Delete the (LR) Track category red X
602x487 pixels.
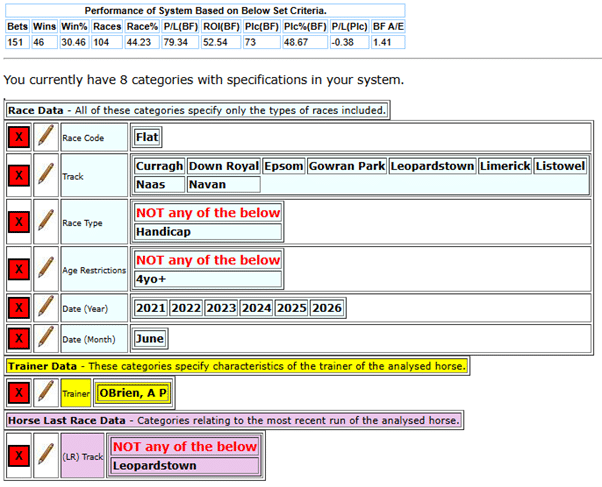tap(19, 456)
